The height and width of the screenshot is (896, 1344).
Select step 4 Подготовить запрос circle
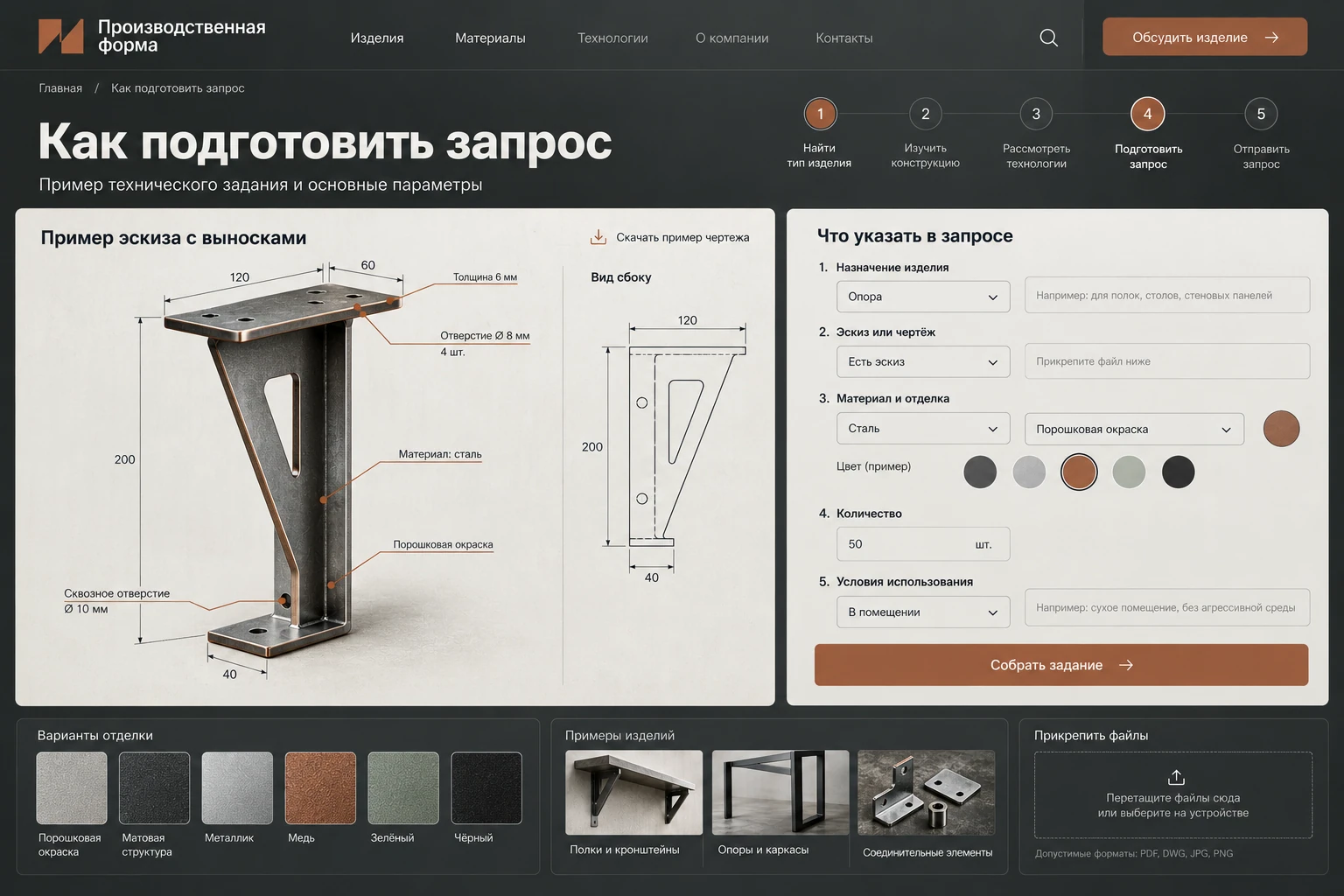point(1147,114)
